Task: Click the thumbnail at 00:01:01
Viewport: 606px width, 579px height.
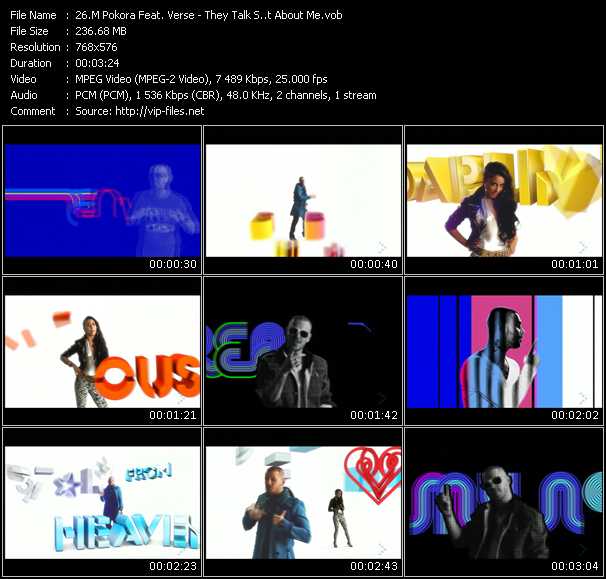Action: click(504, 200)
